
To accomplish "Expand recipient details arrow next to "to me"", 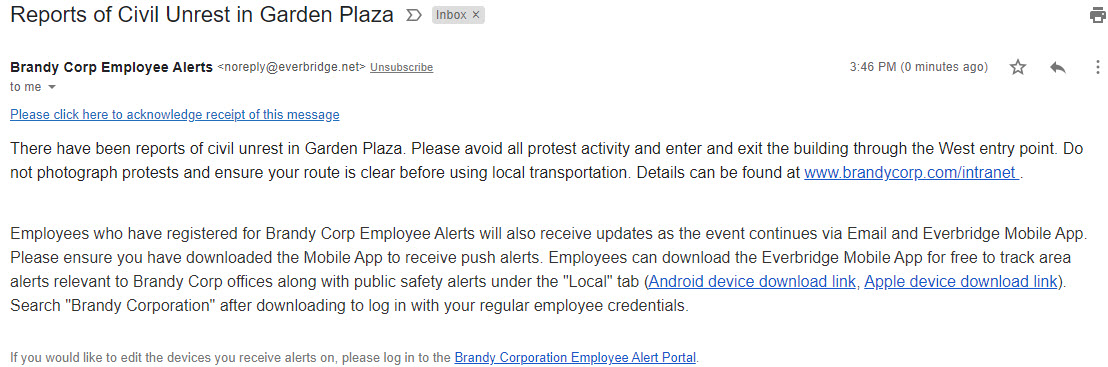I will pyautogui.click(x=52, y=88).
